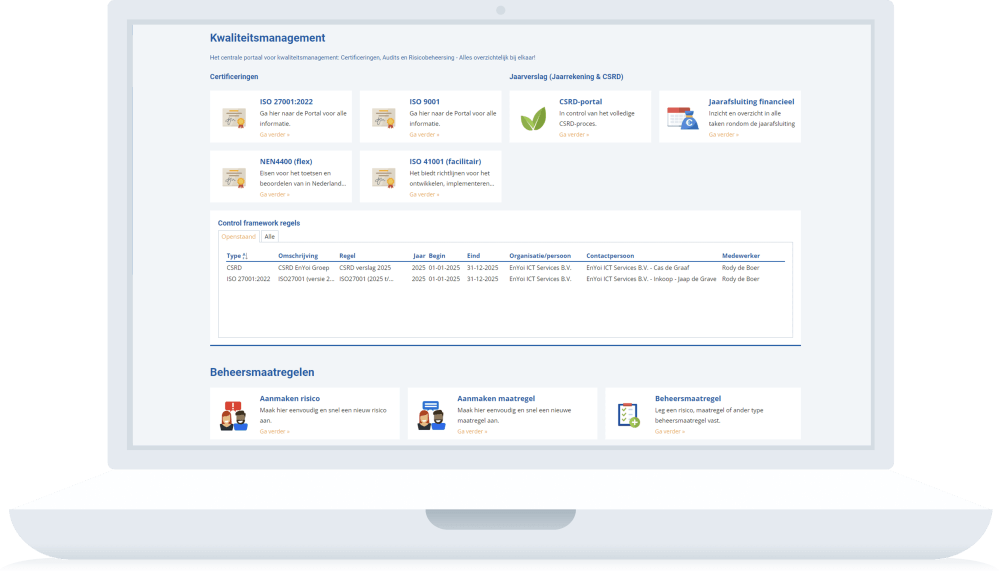This screenshot has width=1000, height=572.
Task: Click the Aanmaken risico people icon
Action: click(x=233, y=415)
